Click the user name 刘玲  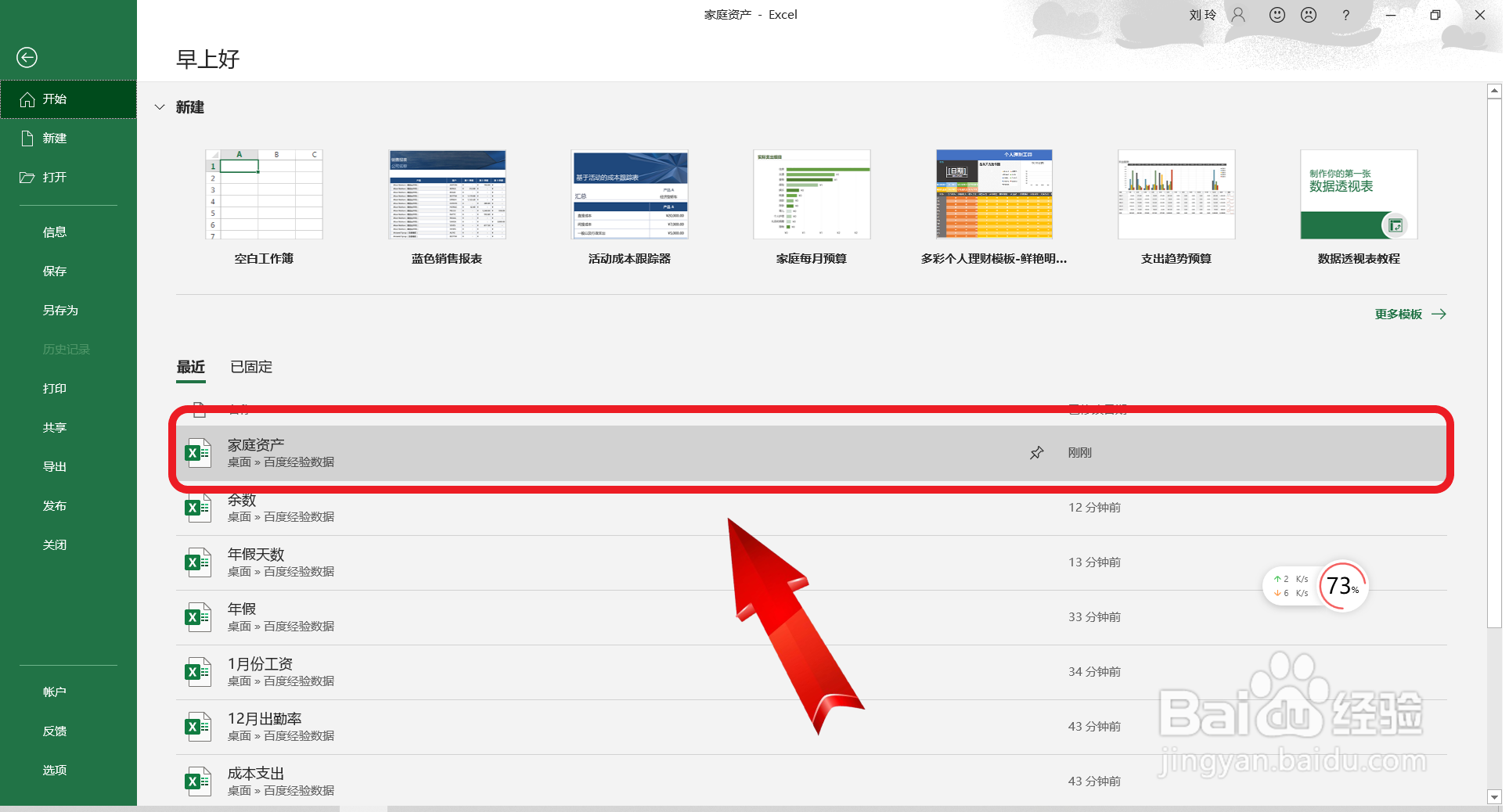pyautogui.click(x=1202, y=15)
